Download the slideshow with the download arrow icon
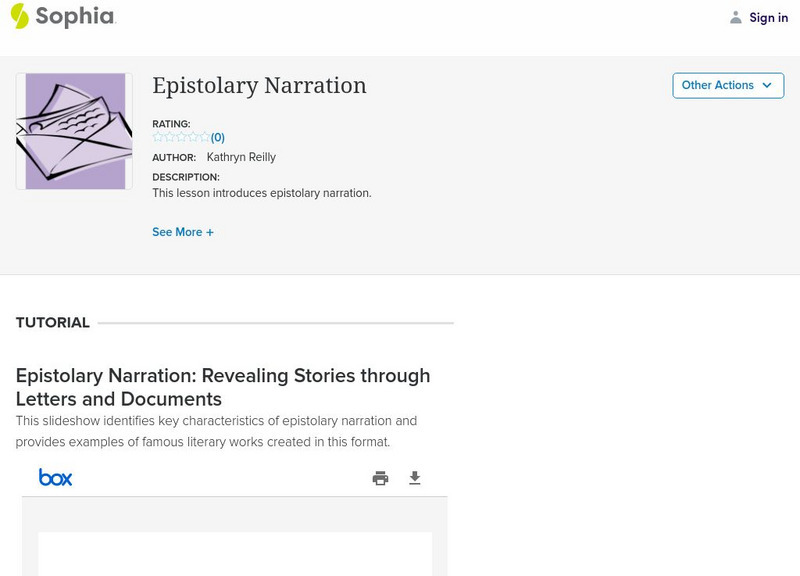 (x=415, y=478)
